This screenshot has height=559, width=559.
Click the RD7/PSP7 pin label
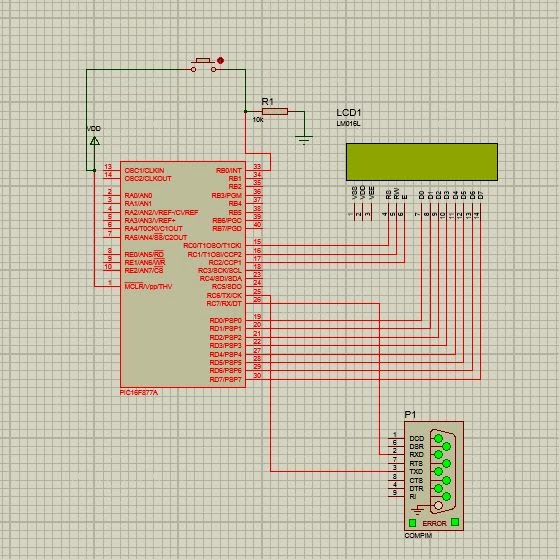click(x=226, y=380)
